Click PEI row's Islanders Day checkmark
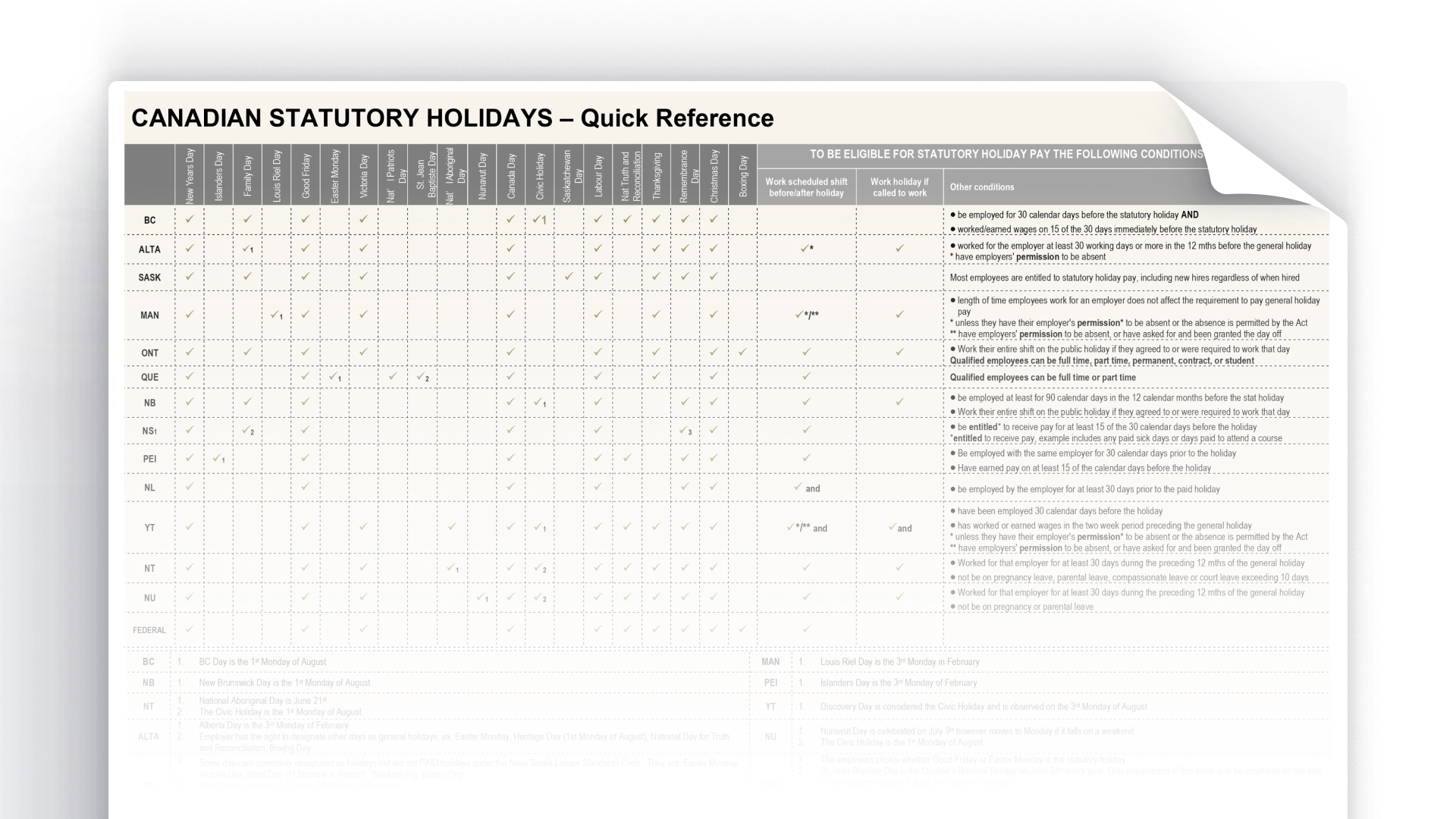 coord(218,458)
